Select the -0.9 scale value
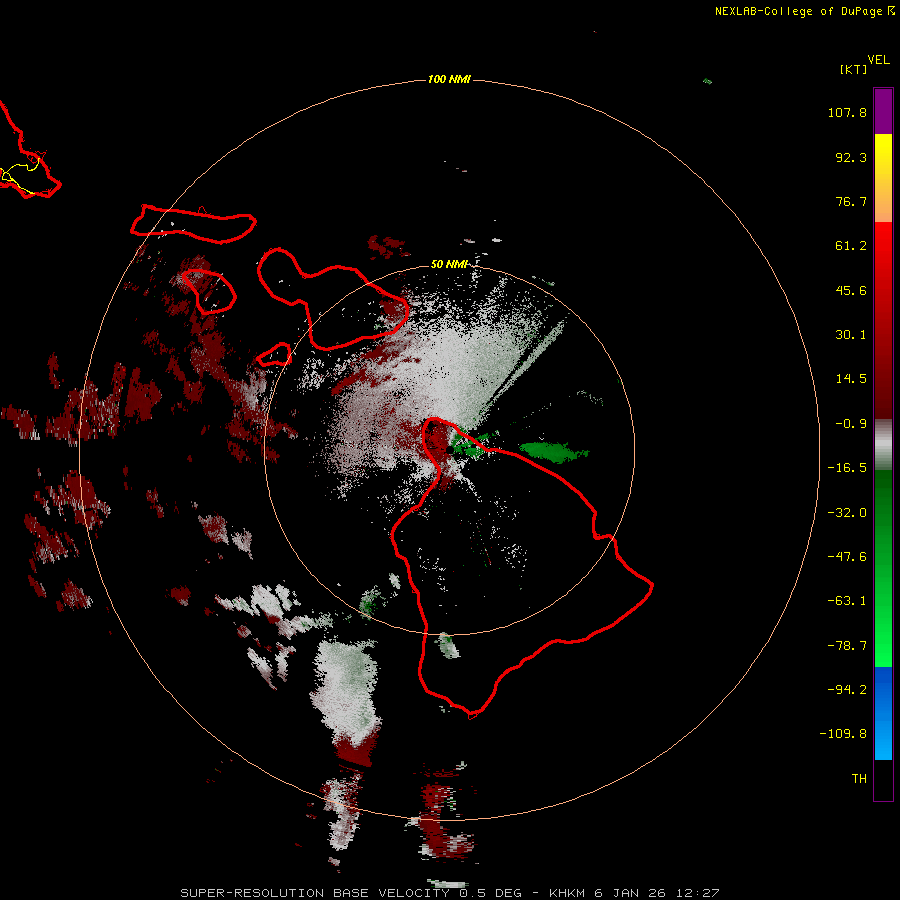Viewport: 900px width, 900px height. (x=851, y=424)
